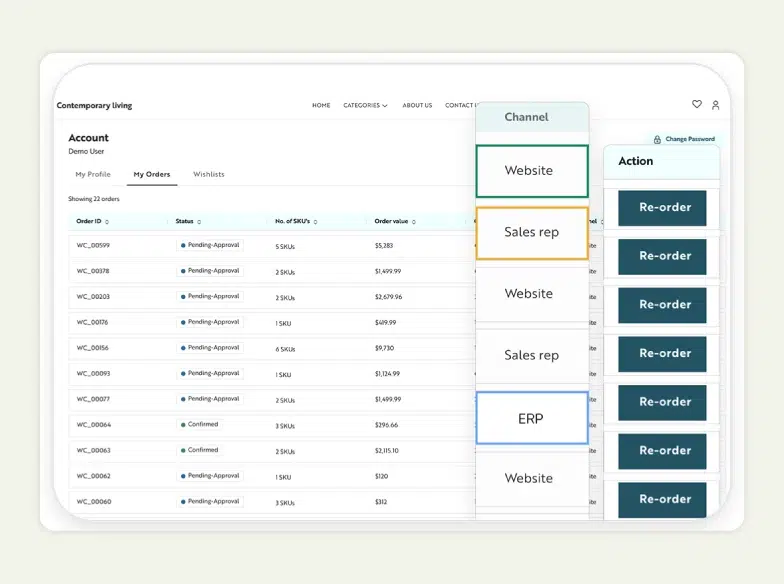Click the Change Password link
Screen dimensions: 784x584
coord(690,139)
